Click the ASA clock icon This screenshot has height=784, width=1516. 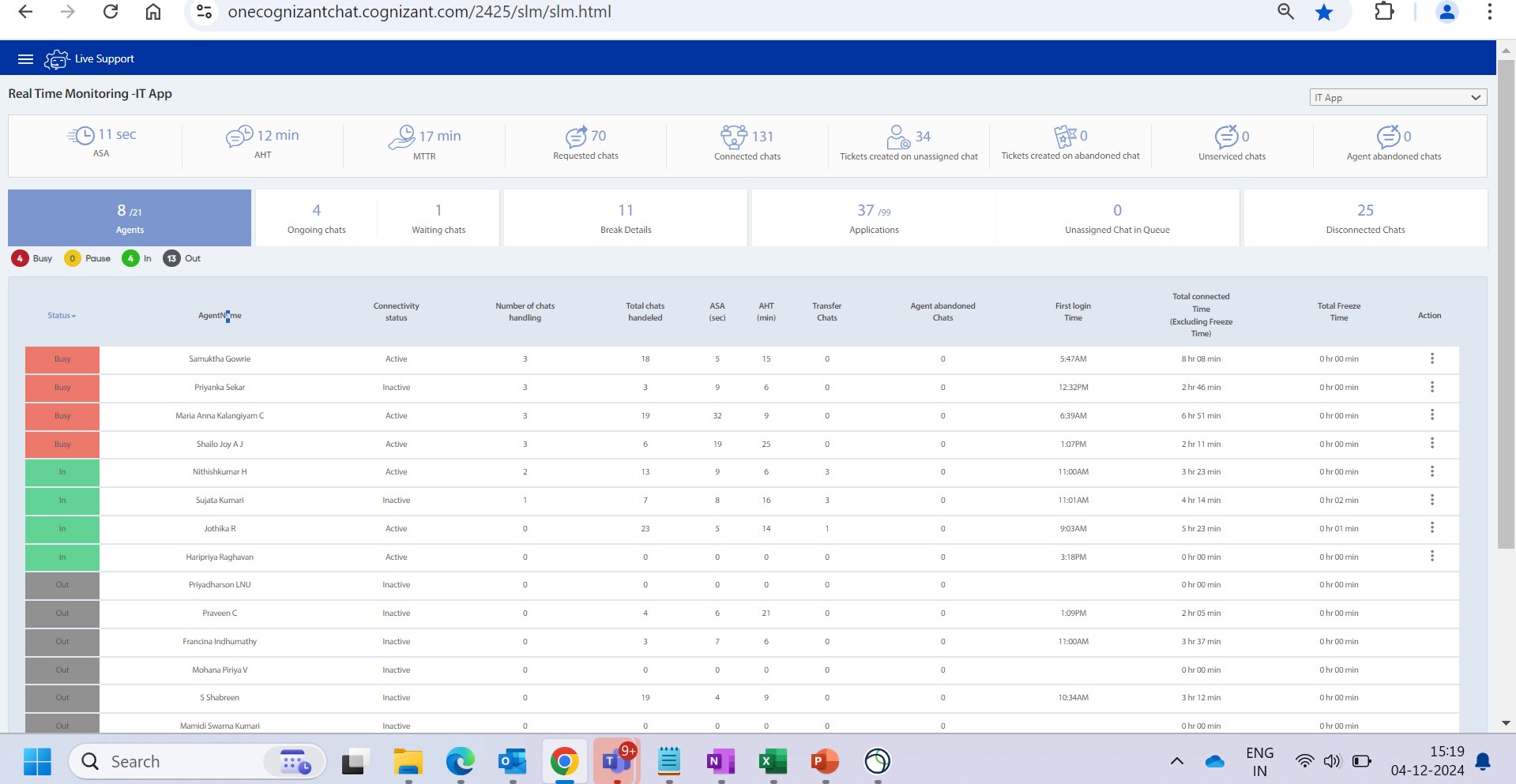pyautogui.click(x=81, y=136)
